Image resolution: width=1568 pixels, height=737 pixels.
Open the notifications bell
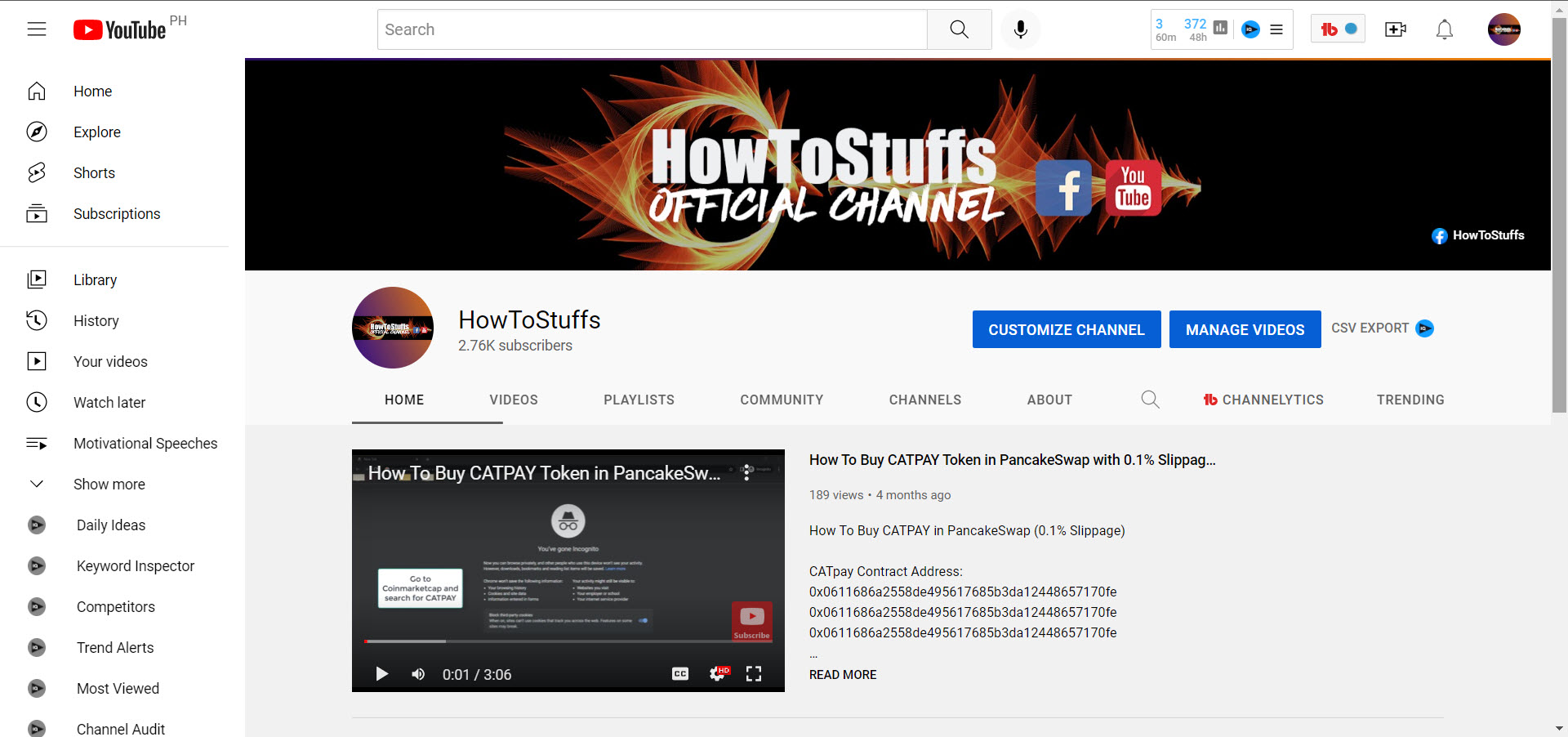click(x=1445, y=29)
